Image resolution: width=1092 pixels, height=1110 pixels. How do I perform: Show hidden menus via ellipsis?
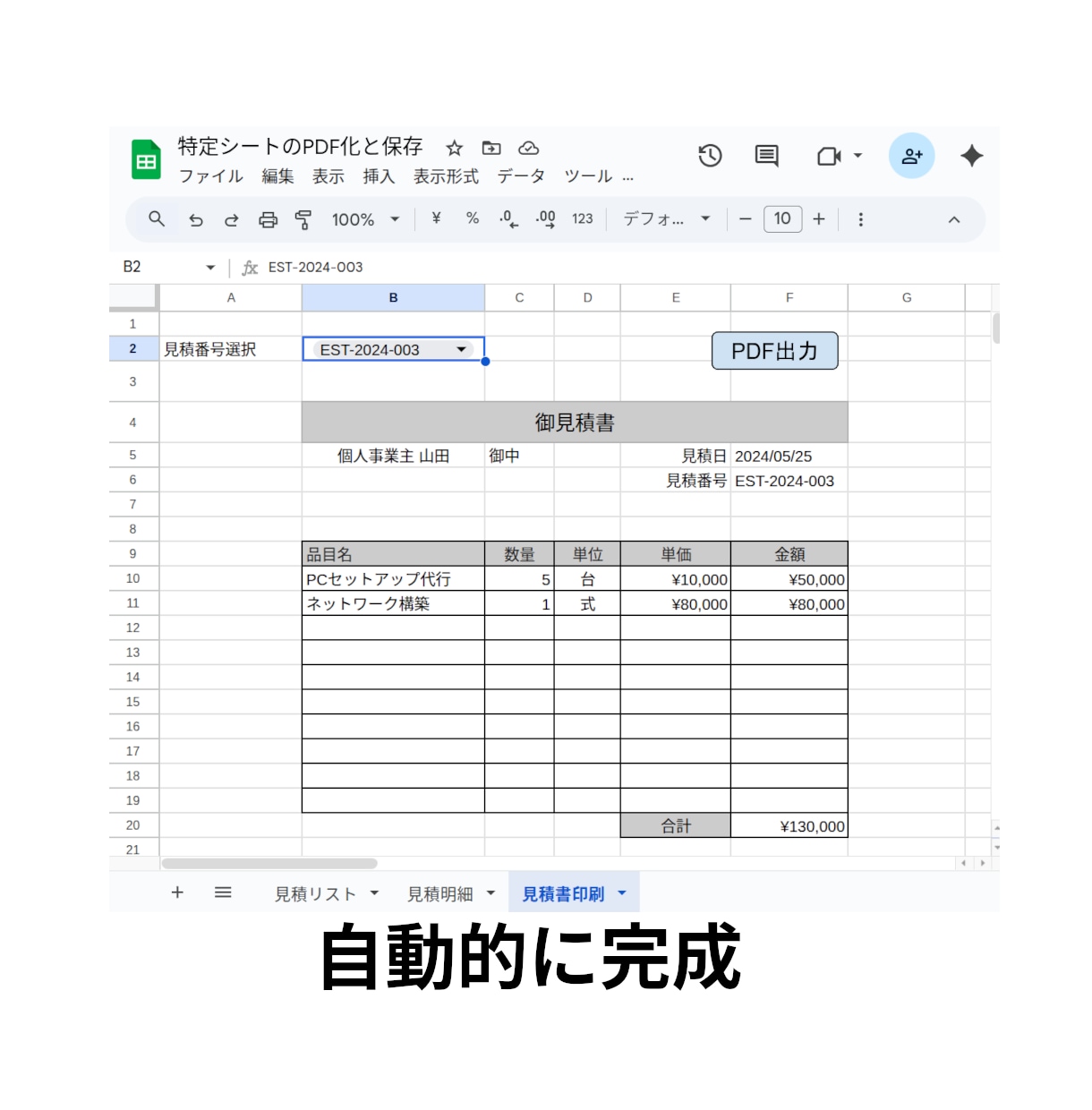click(628, 177)
